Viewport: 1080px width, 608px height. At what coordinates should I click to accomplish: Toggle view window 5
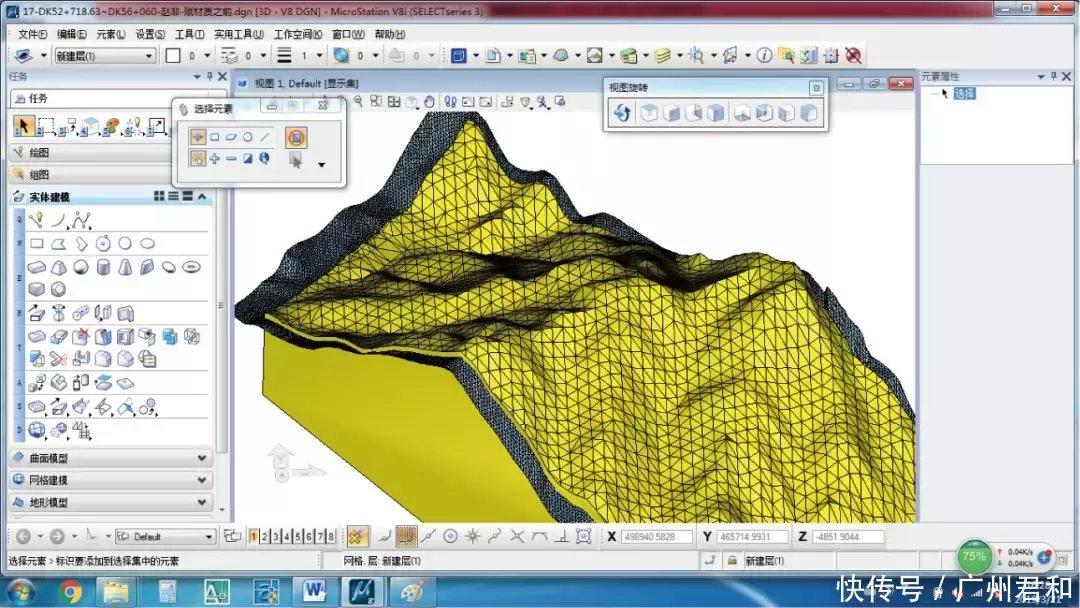[298, 536]
